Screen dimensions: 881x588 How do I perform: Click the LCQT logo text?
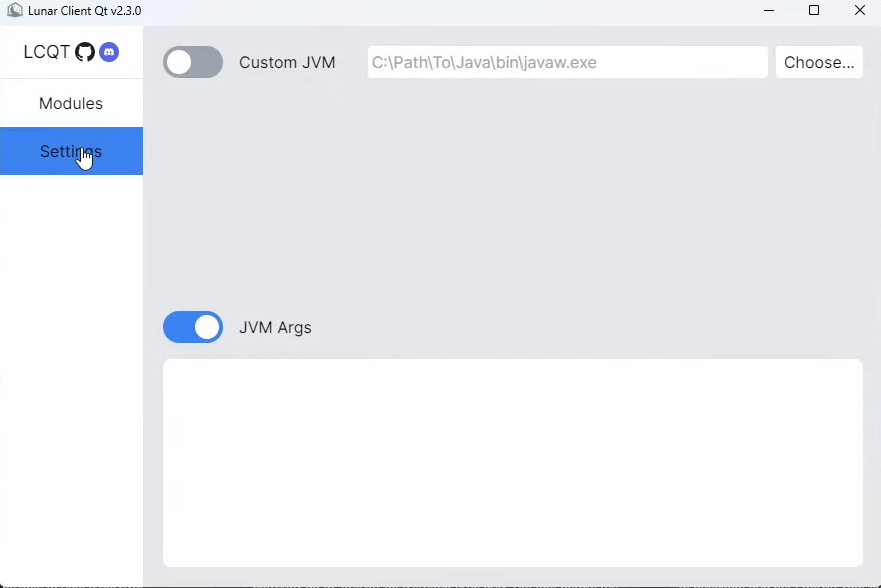(x=47, y=52)
